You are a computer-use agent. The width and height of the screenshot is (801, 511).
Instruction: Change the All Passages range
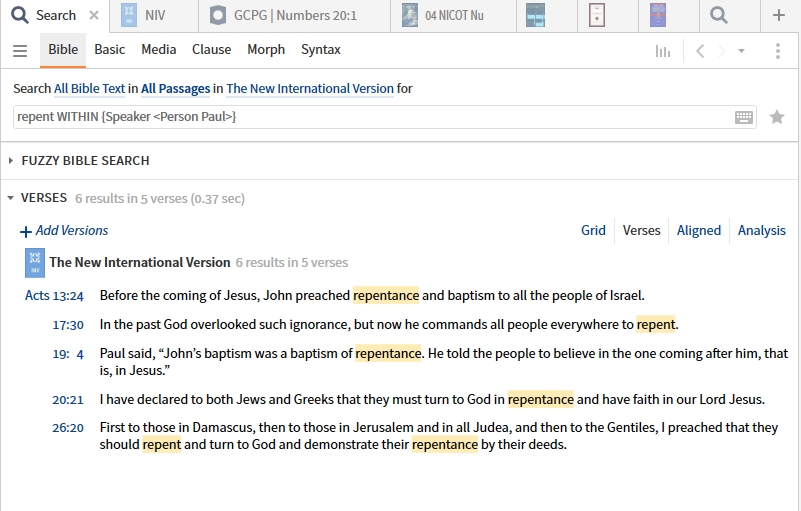[175, 88]
